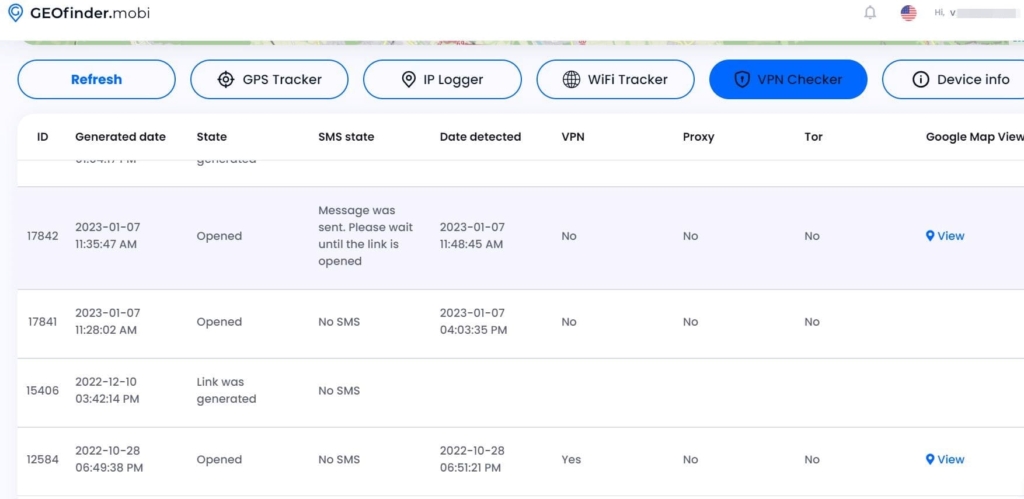Click 'No SMS' for ID 15406
The image size is (1024, 499).
pos(339,391)
